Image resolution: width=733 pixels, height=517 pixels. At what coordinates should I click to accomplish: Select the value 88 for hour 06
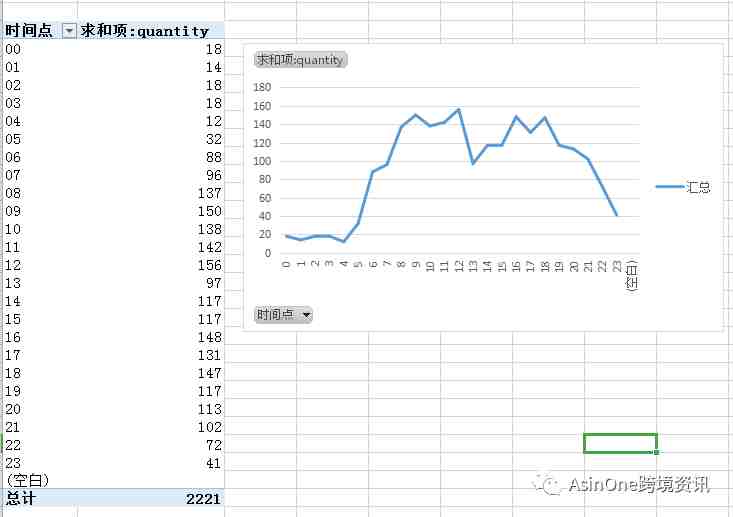click(x=214, y=158)
